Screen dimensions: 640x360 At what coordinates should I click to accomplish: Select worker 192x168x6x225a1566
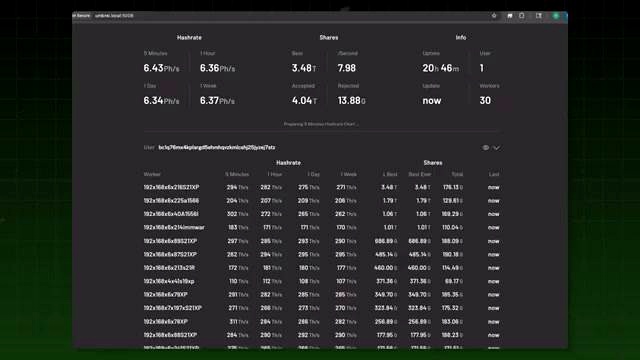tap(171, 201)
